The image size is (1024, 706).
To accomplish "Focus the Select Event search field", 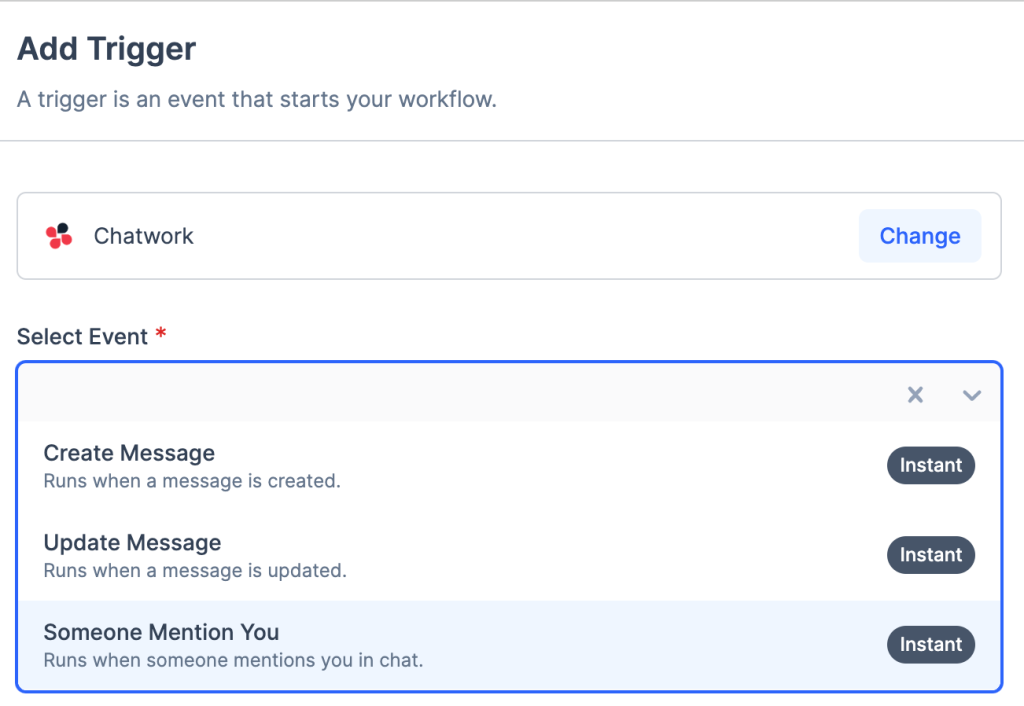I will (450, 394).
